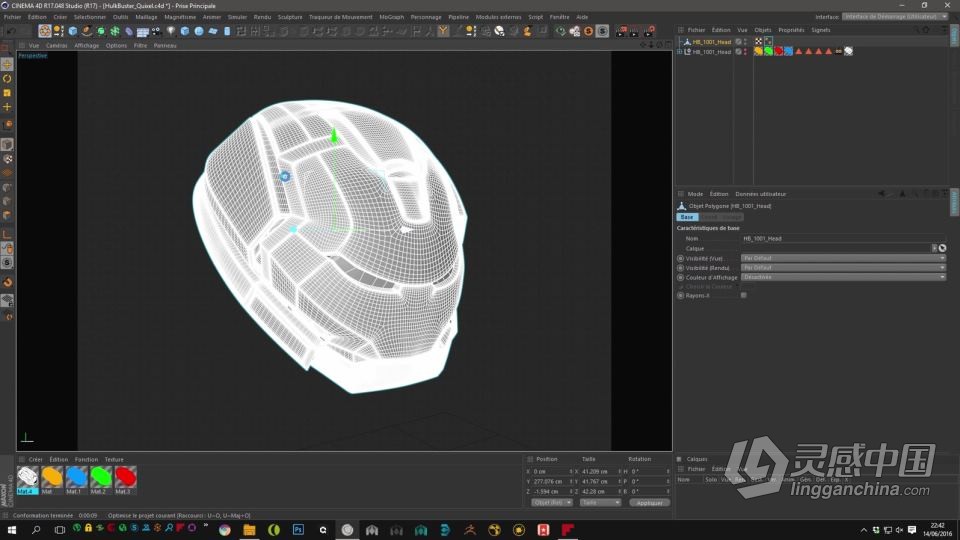Select the Mat.4 white material swatch
This screenshot has height=540, width=960.
28,480
